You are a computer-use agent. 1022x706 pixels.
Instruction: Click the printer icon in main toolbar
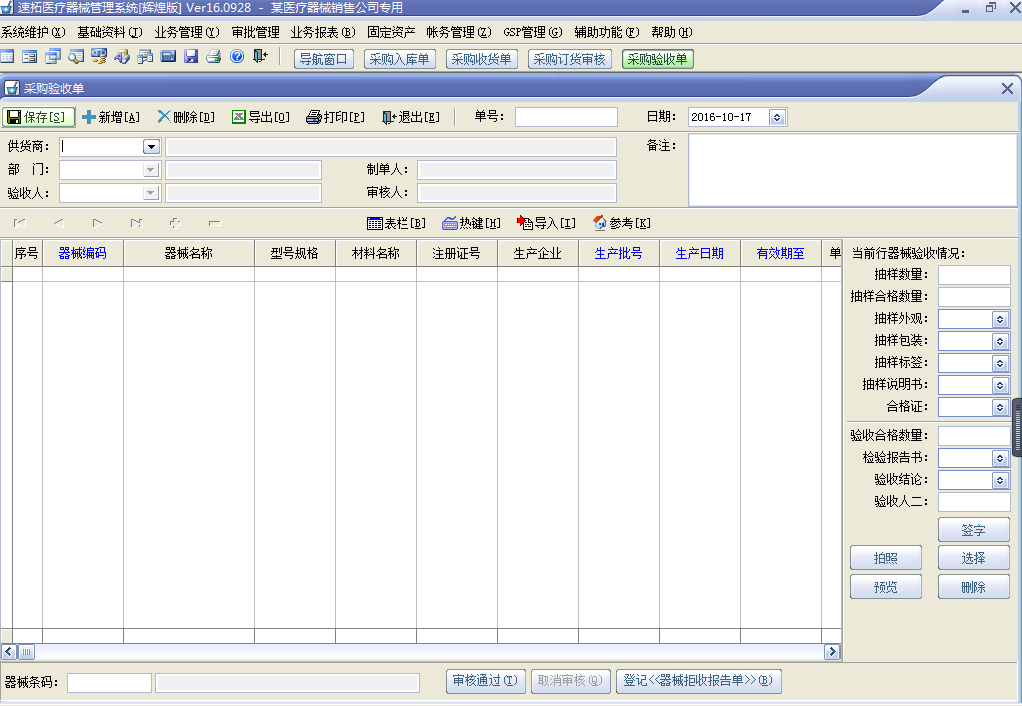(x=214, y=57)
